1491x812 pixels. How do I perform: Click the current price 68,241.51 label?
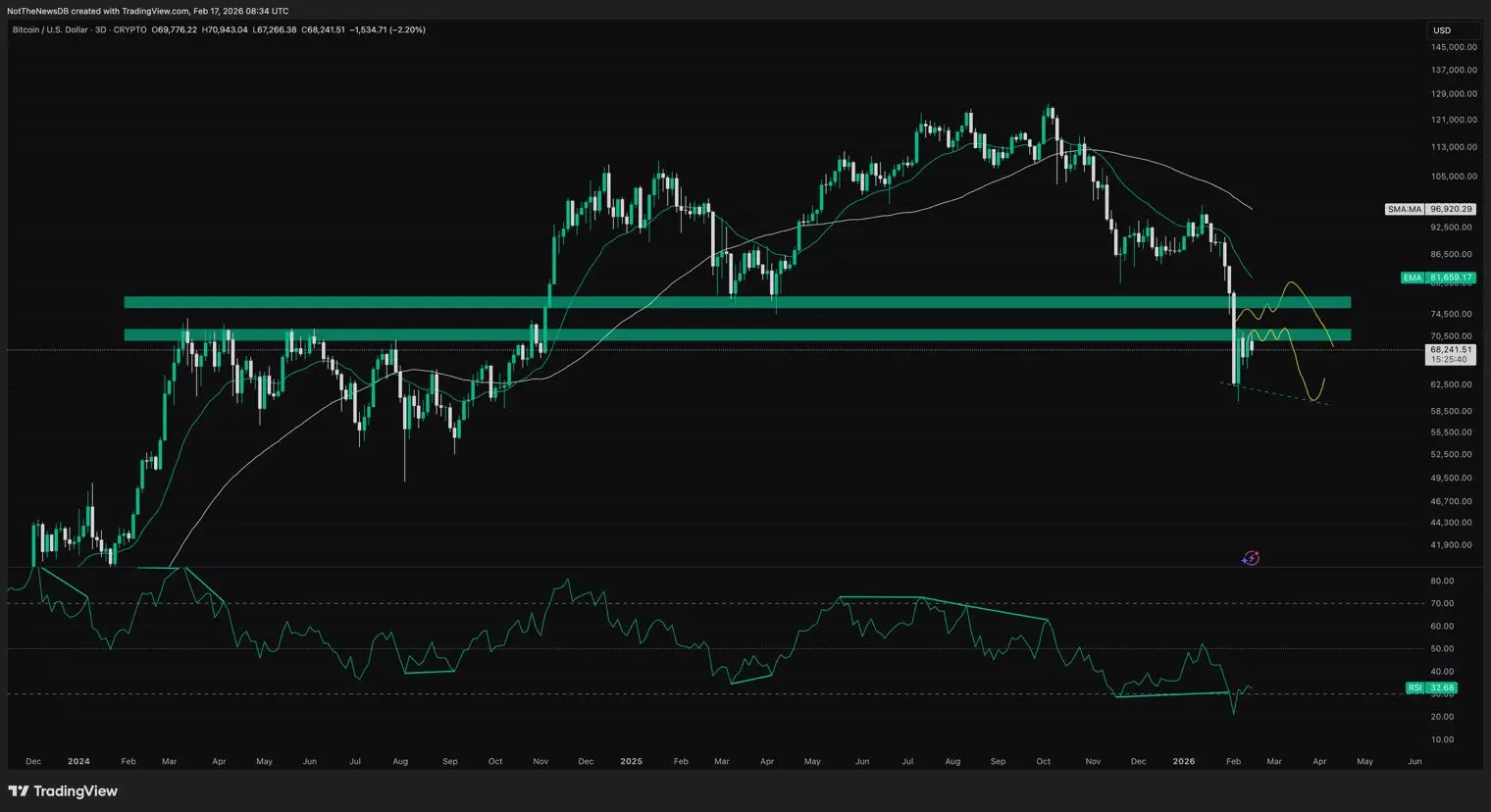tap(1450, 349)
